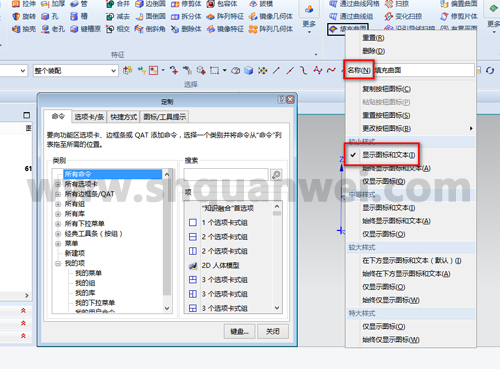Click the 合并 (Unite) boolean icon
500x369 pixels.
(110, 4)
